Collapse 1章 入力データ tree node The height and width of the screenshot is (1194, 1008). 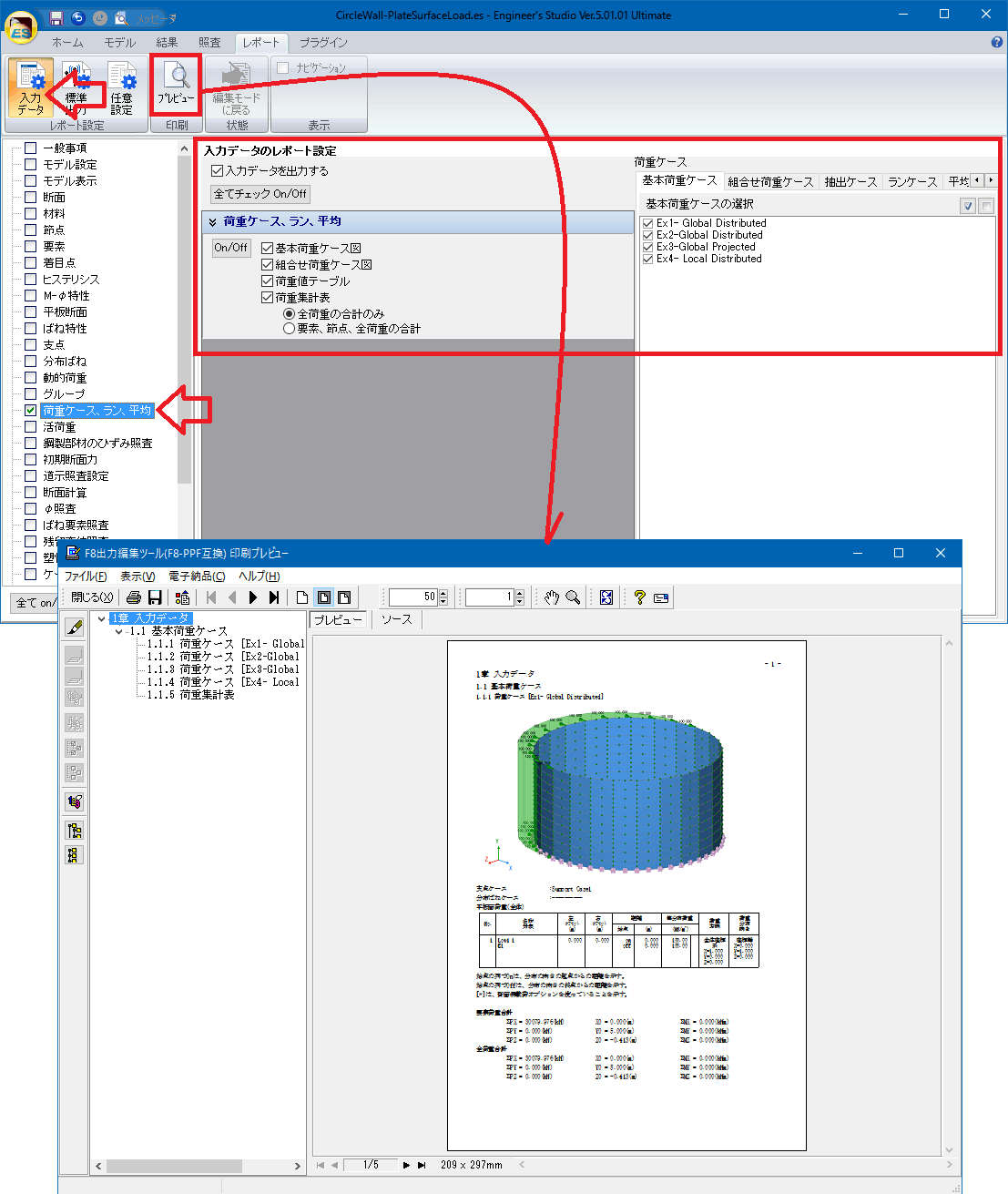coord(101,618)
